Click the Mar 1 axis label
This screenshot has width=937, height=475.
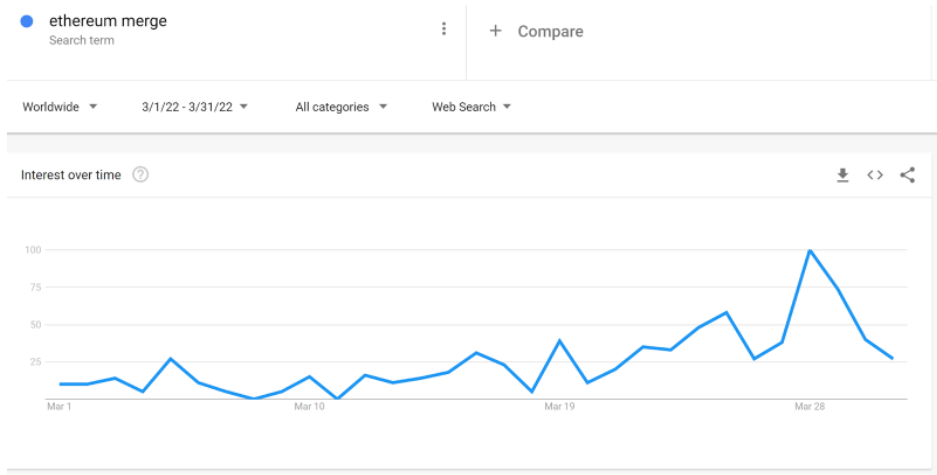click(x=59, y=407)
